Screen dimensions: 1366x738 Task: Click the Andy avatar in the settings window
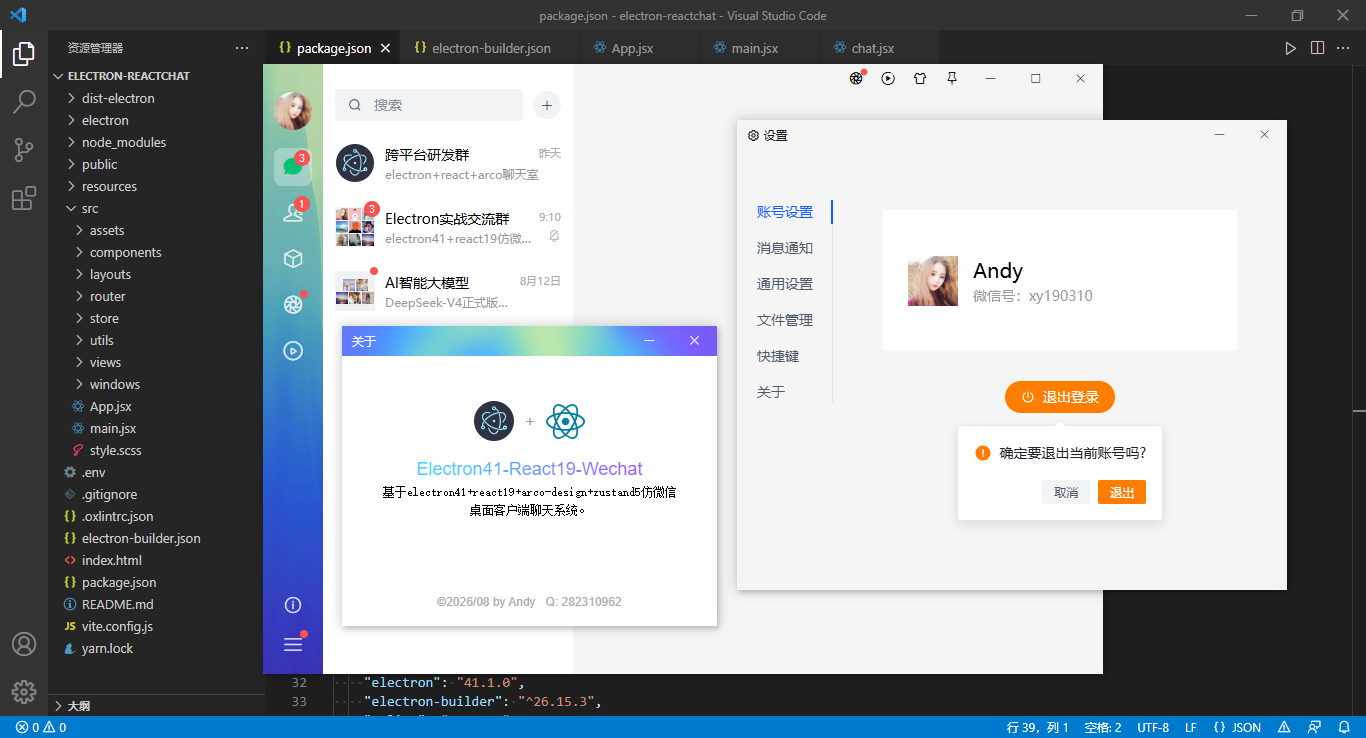[x=933, y=281]
